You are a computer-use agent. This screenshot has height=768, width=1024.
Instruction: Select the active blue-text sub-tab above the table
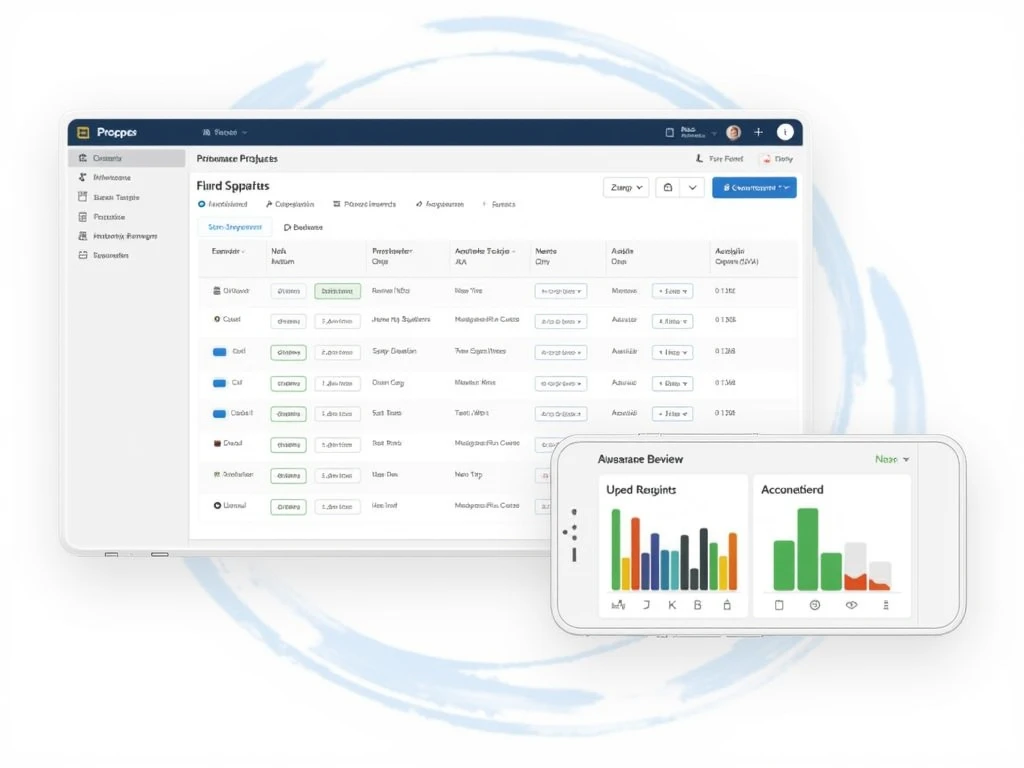coord(235,227)
